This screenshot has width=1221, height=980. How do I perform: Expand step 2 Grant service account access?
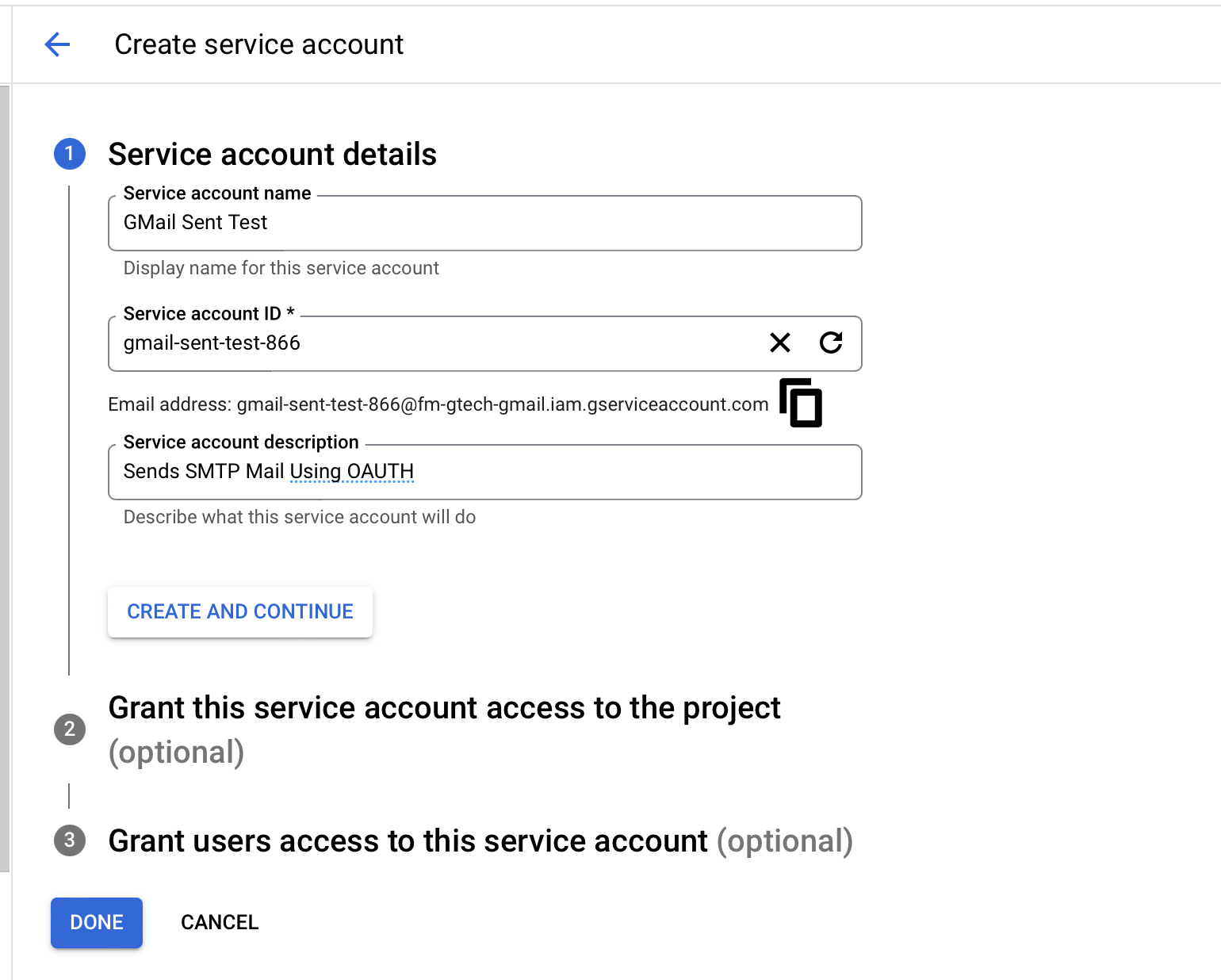(x=444, y=729)
